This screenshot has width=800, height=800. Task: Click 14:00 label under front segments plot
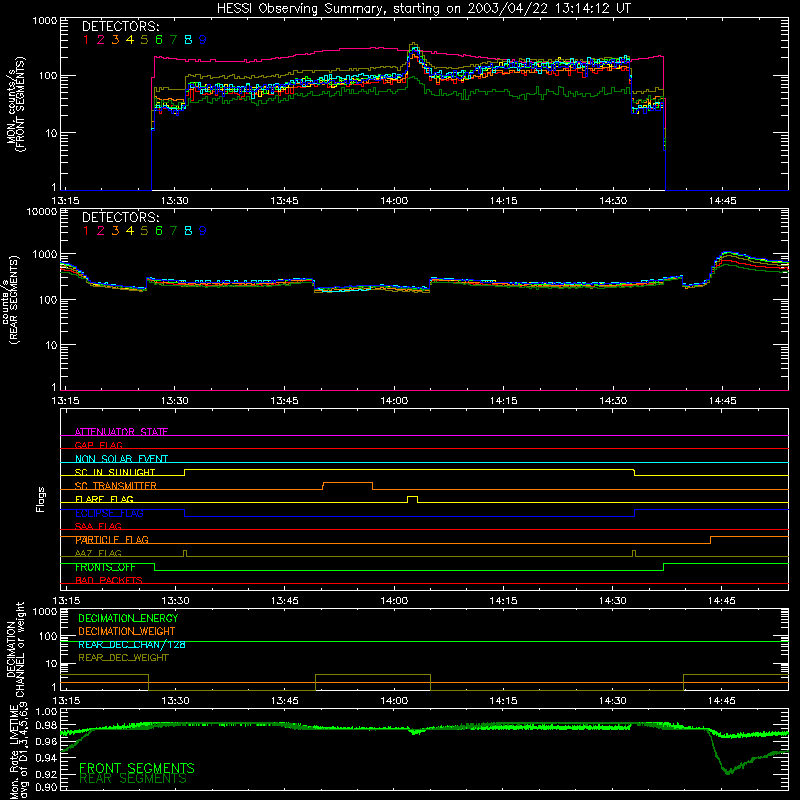[394, 201]
